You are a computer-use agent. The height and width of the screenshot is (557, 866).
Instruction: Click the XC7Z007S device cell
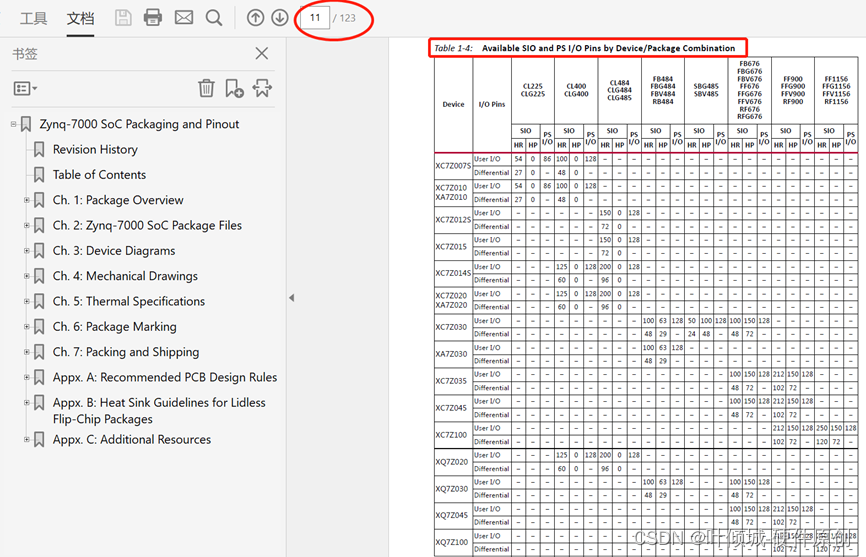[453, 166]
